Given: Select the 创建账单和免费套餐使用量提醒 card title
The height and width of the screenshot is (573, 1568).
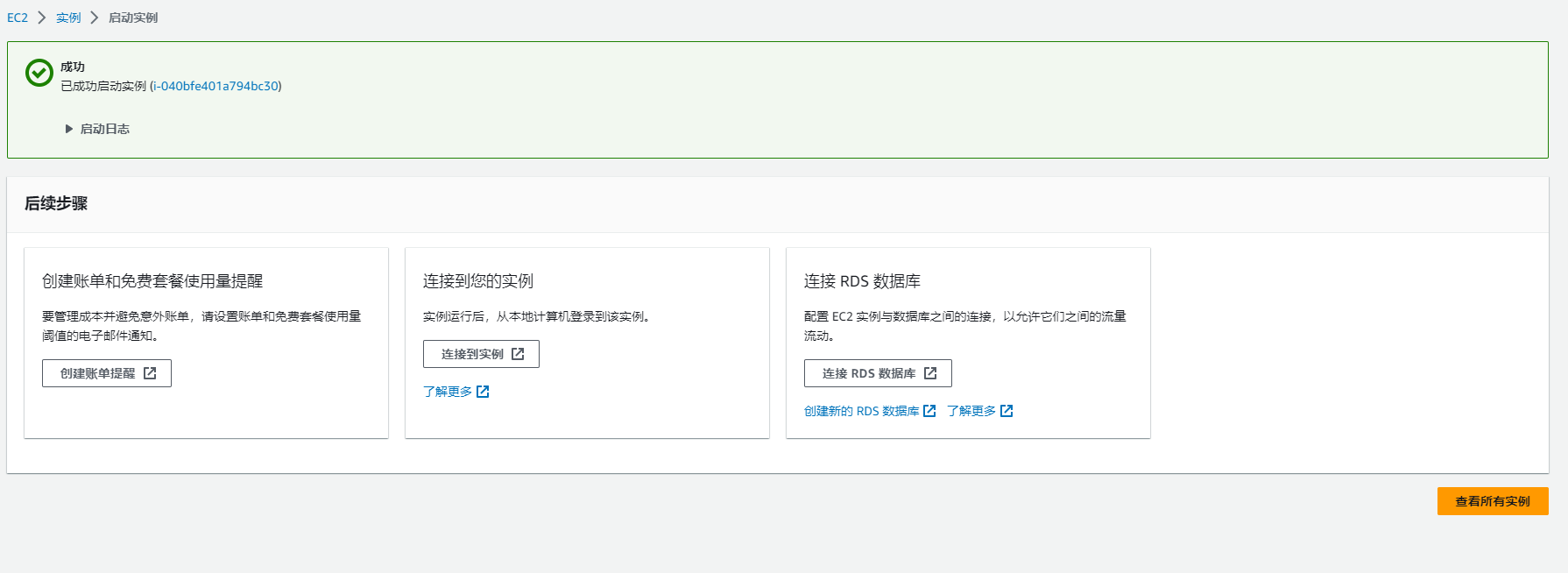Looking at the screenshot, I should click(152, 281).
